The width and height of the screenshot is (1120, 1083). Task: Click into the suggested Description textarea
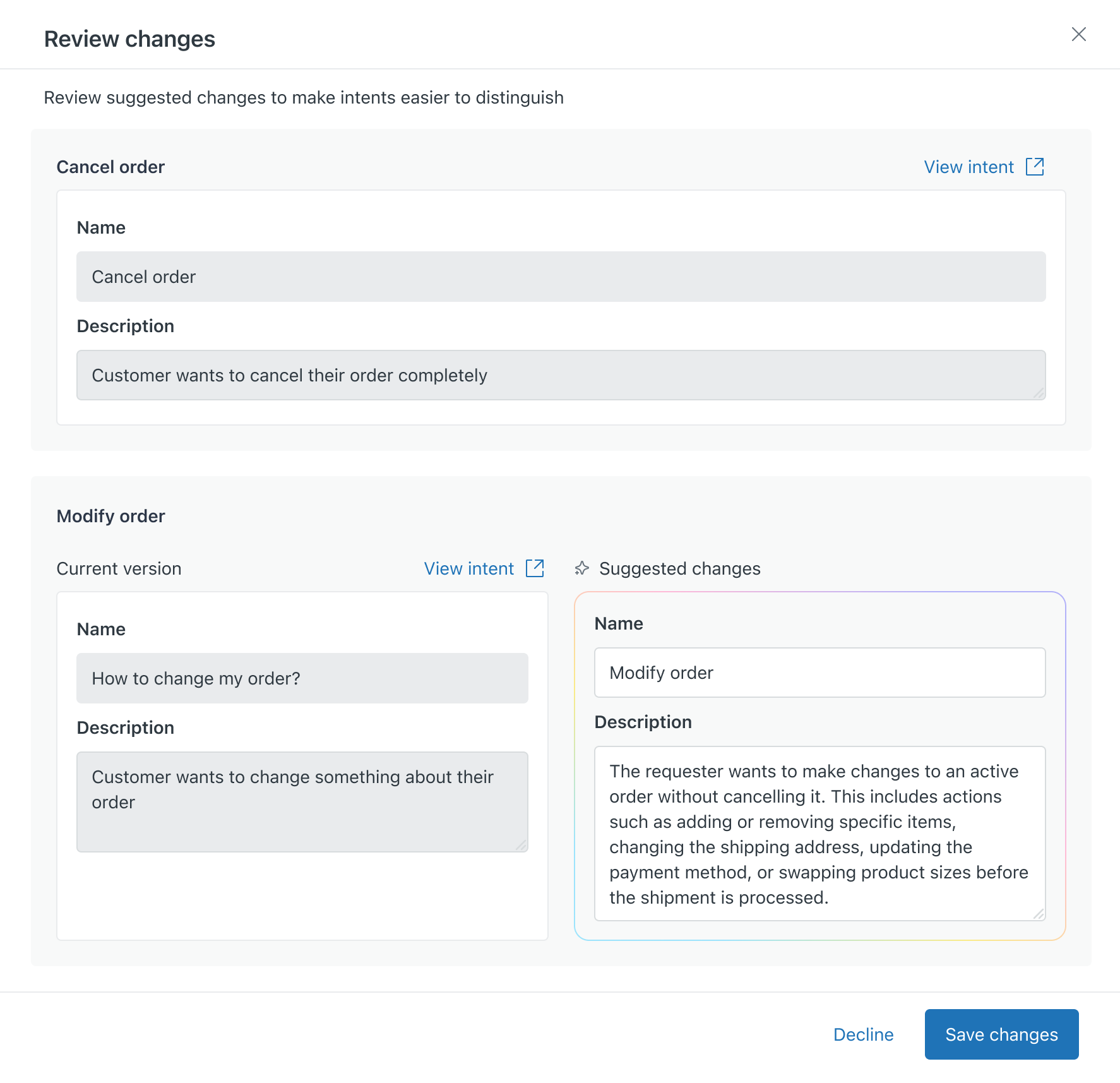point(819,834)
